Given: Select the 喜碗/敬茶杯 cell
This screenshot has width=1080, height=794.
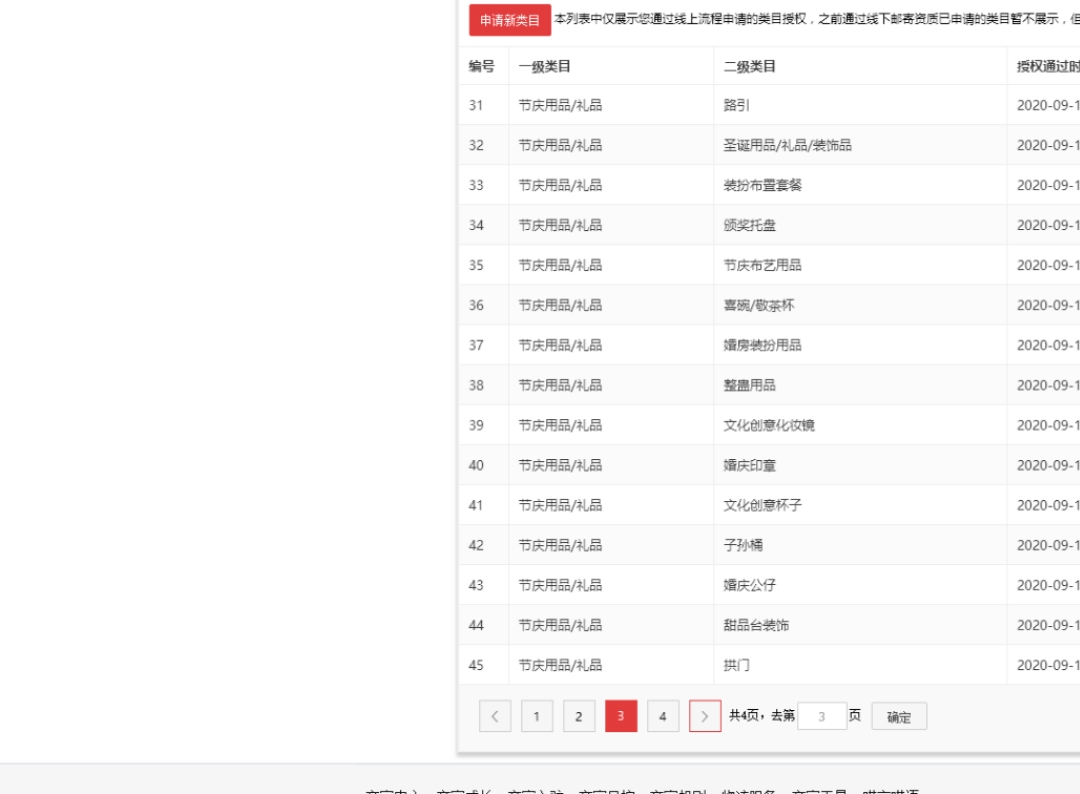Looking at the screenshot, I should [759, 305].
